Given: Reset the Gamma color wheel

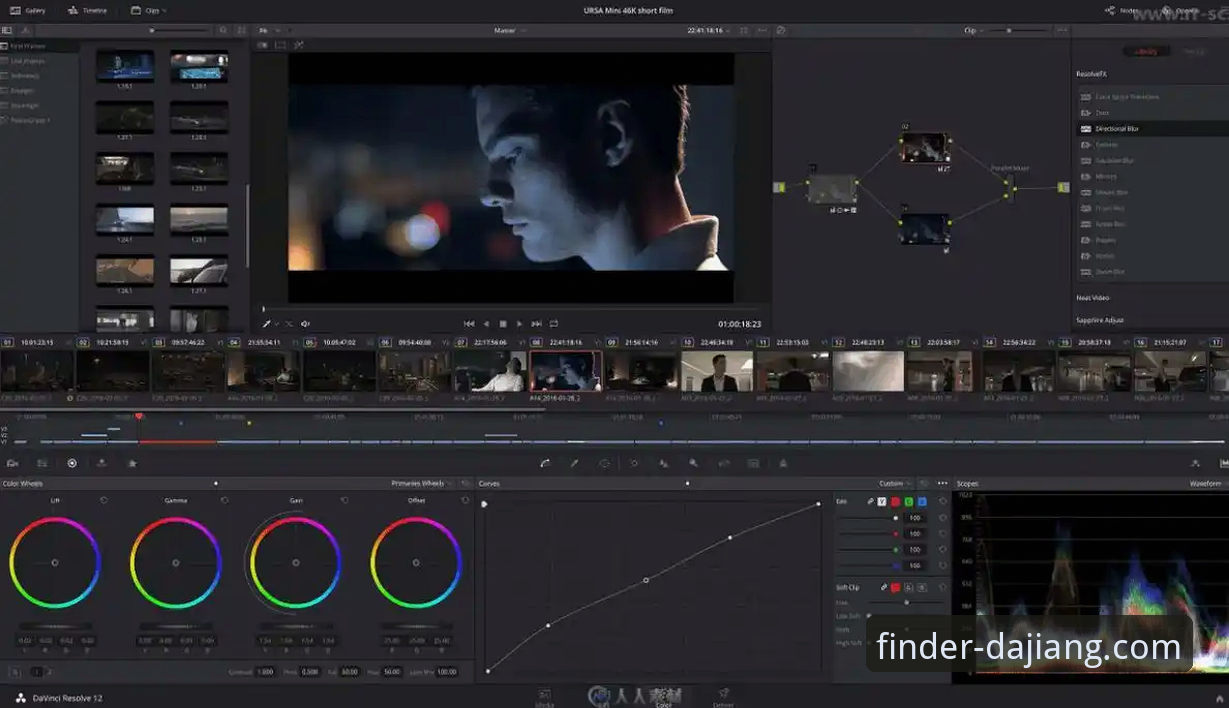Looking at the screenshot, I should [224, 499].
